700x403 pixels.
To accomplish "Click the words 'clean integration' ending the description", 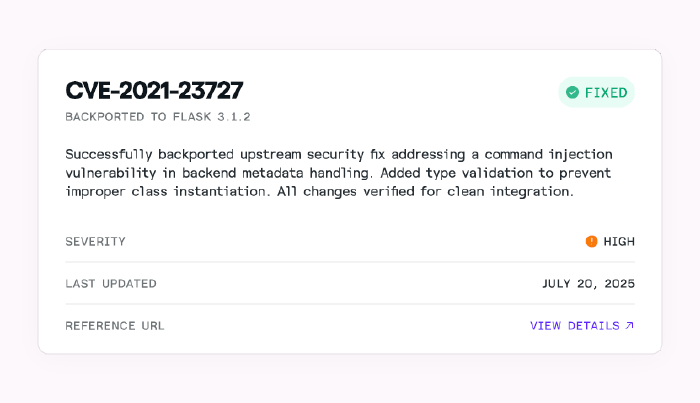I will click(510, 191).
